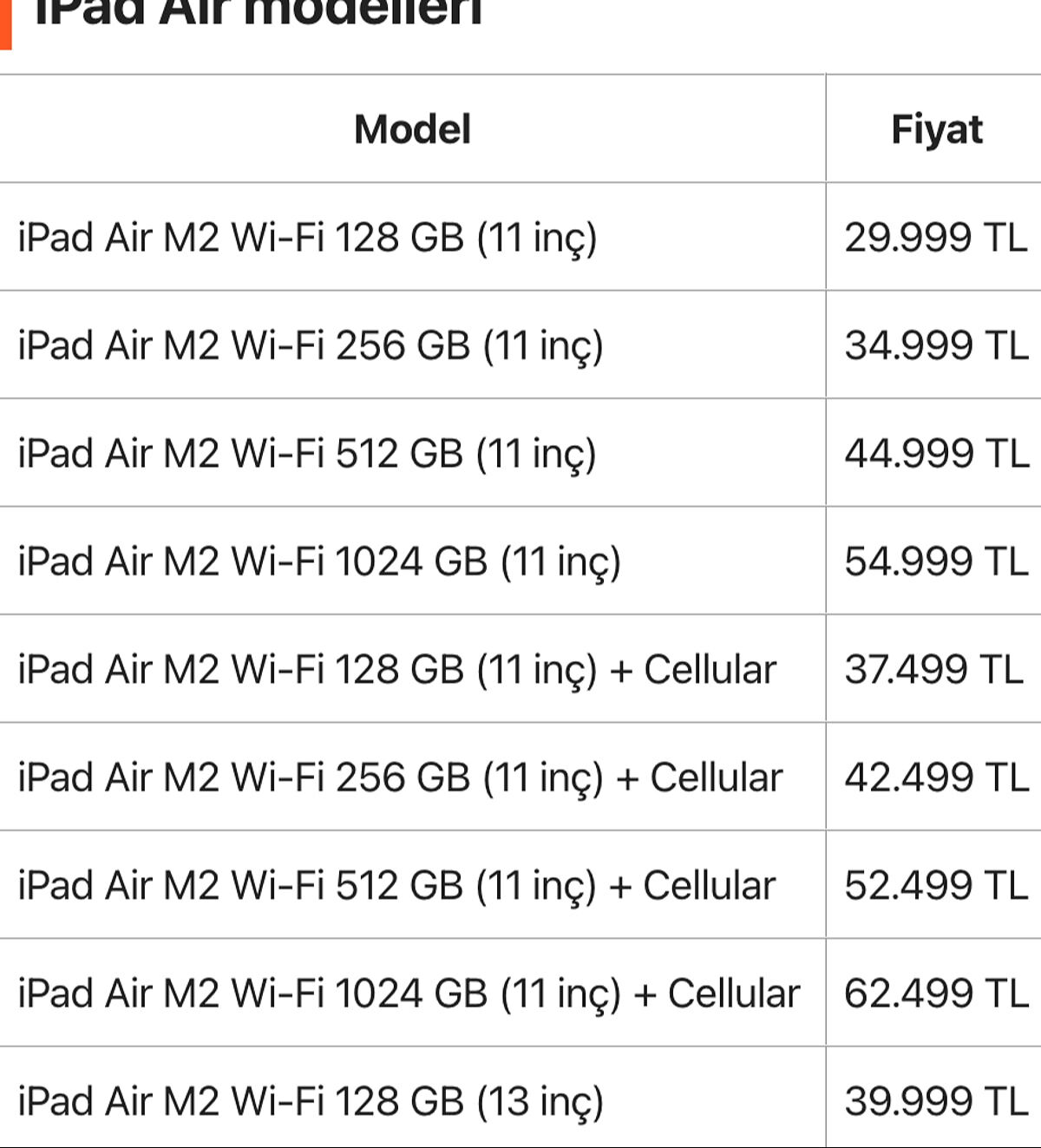This screenshot has height=1148, width=1041.
Task: Click the "Fiyat" column header
Action: (x=936, y=129)
